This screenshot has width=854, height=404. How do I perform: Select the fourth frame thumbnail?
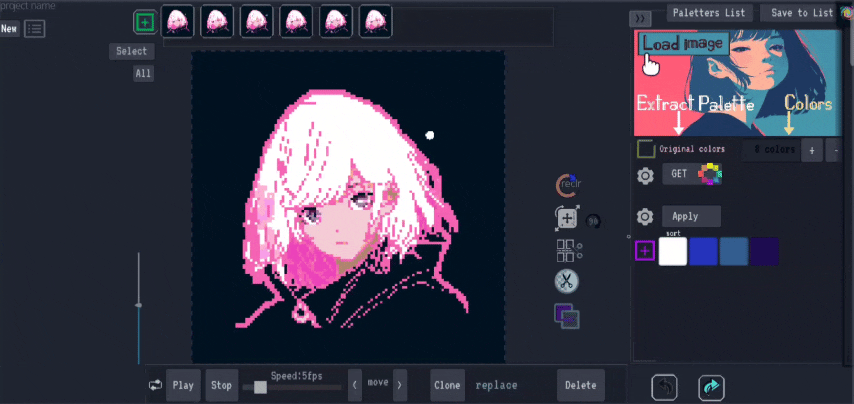coord(296,21)
